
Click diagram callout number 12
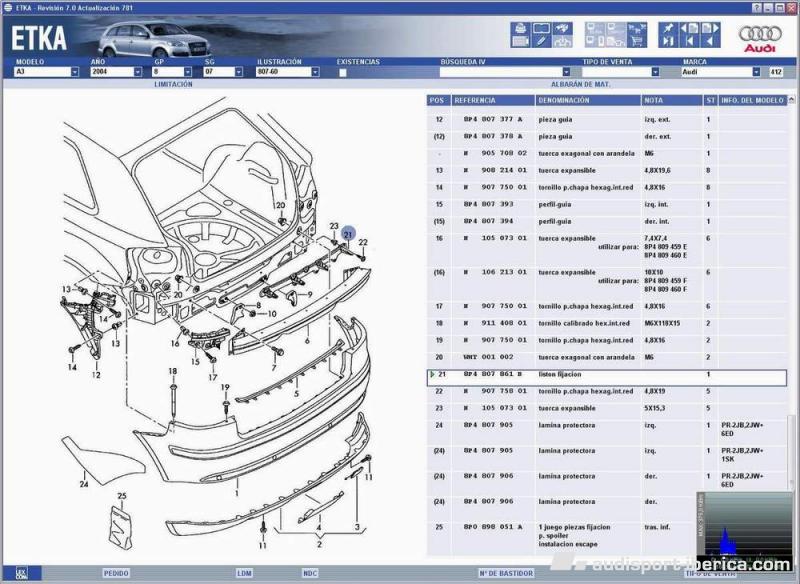click(x=96, y=375)
